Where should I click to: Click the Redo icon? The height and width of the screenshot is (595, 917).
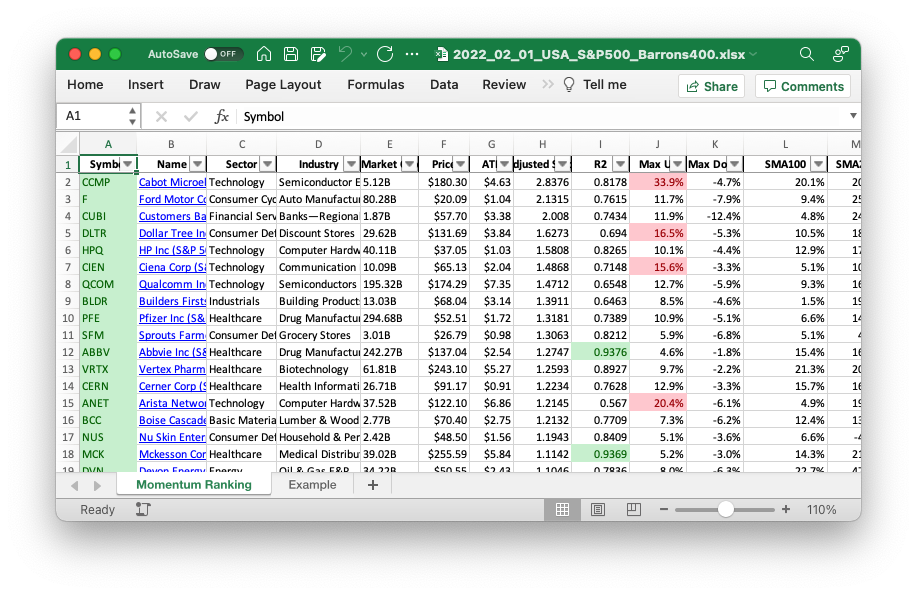[x=385, y=54]
